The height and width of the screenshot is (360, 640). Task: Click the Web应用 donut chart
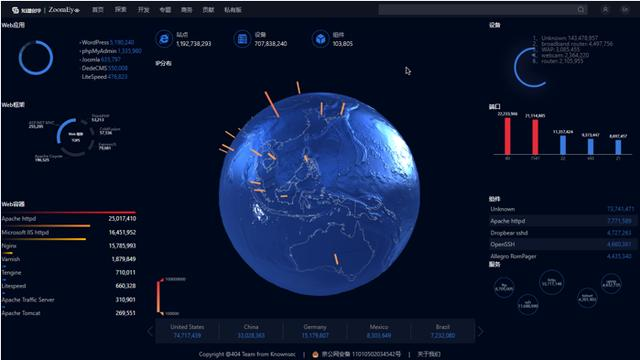coord(36,58)
